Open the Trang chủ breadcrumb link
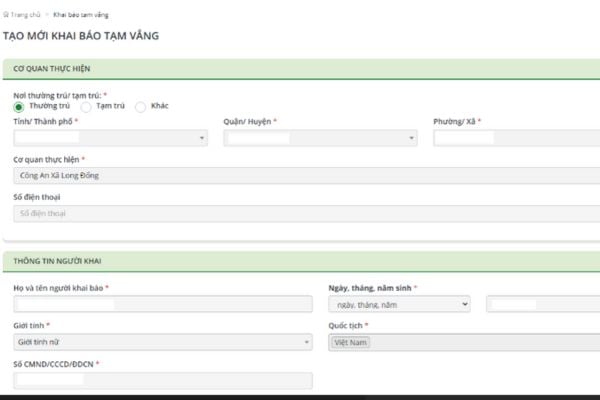 pos(27,15)
